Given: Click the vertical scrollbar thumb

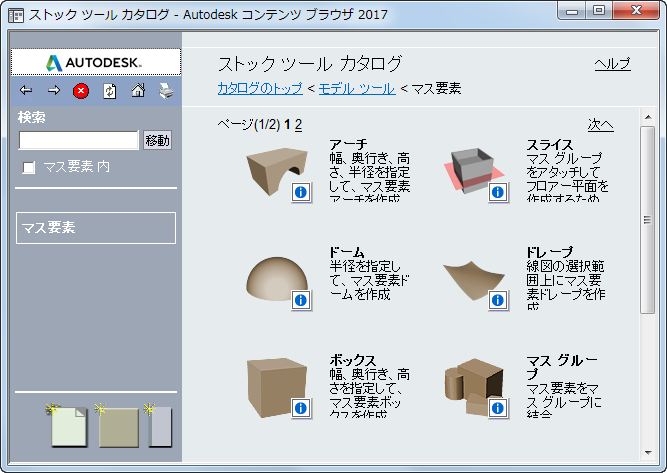Looking at the screenshot, I should 648,219.
